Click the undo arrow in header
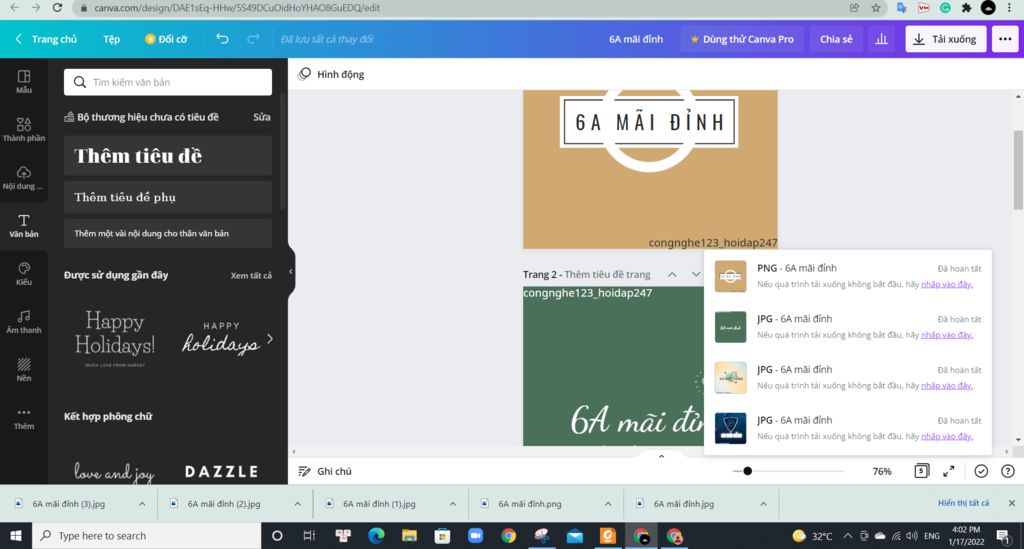 pos(222,39)
